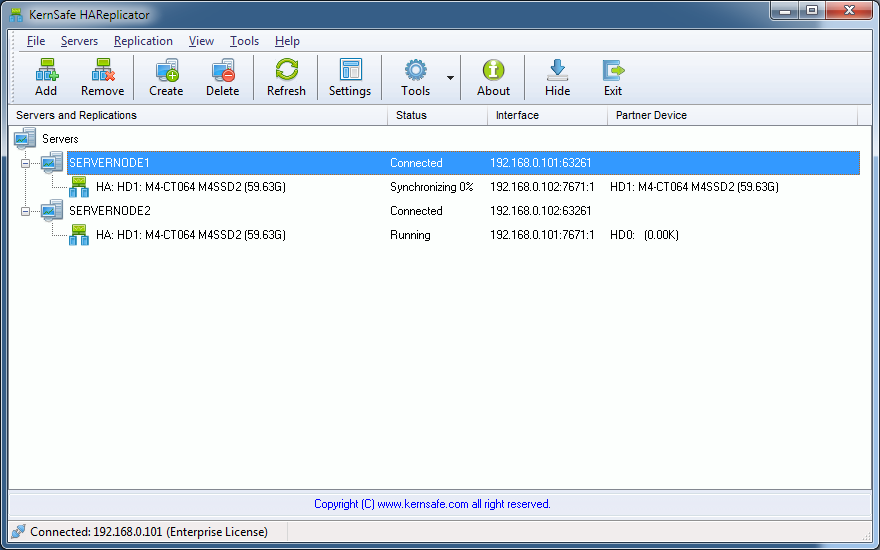Screen dimensions: 880x550
Task: Collapse the SERVERNODE1 tree node
Action: click(x=25, y=163)
